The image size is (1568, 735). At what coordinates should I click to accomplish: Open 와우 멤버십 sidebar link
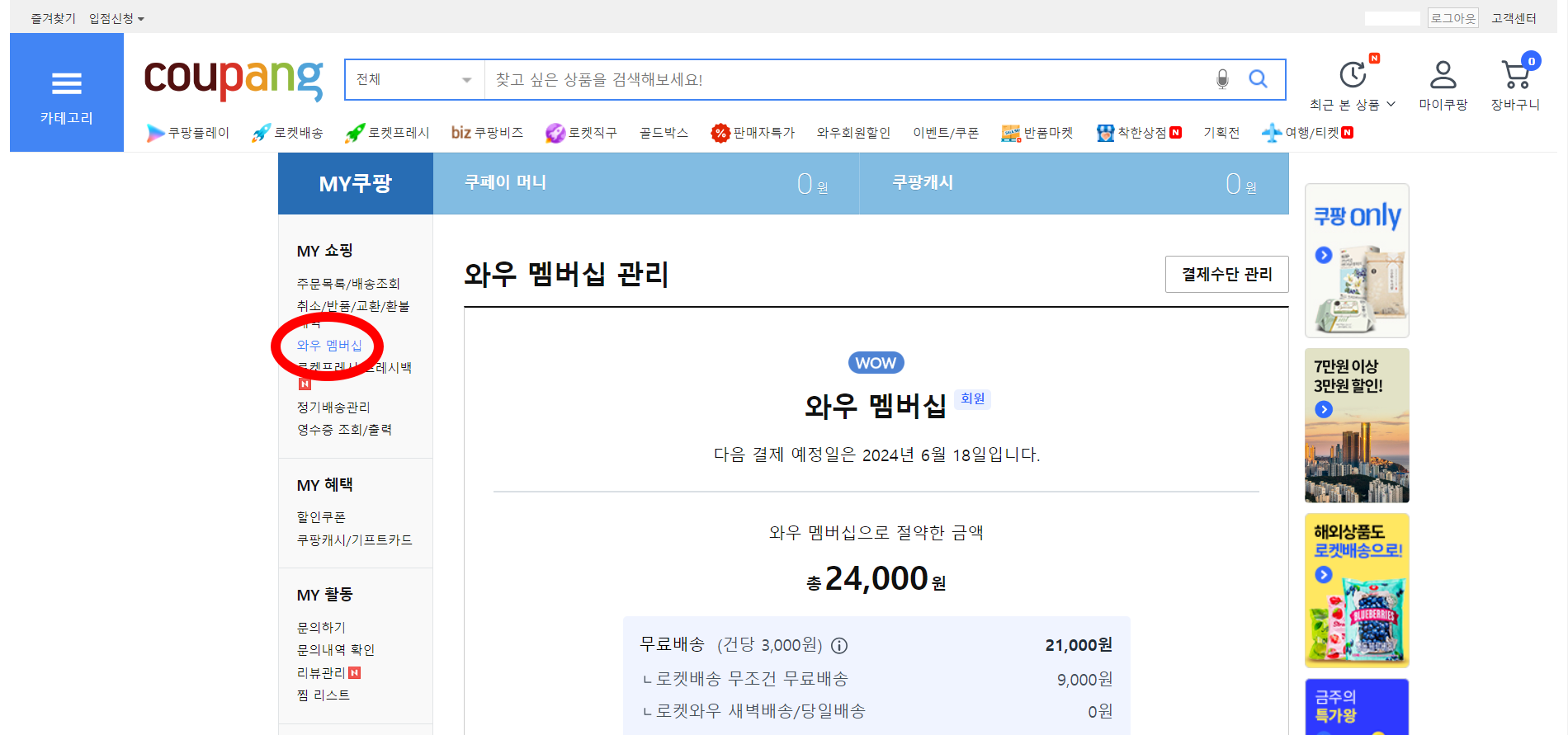click(x=329, y=346)
